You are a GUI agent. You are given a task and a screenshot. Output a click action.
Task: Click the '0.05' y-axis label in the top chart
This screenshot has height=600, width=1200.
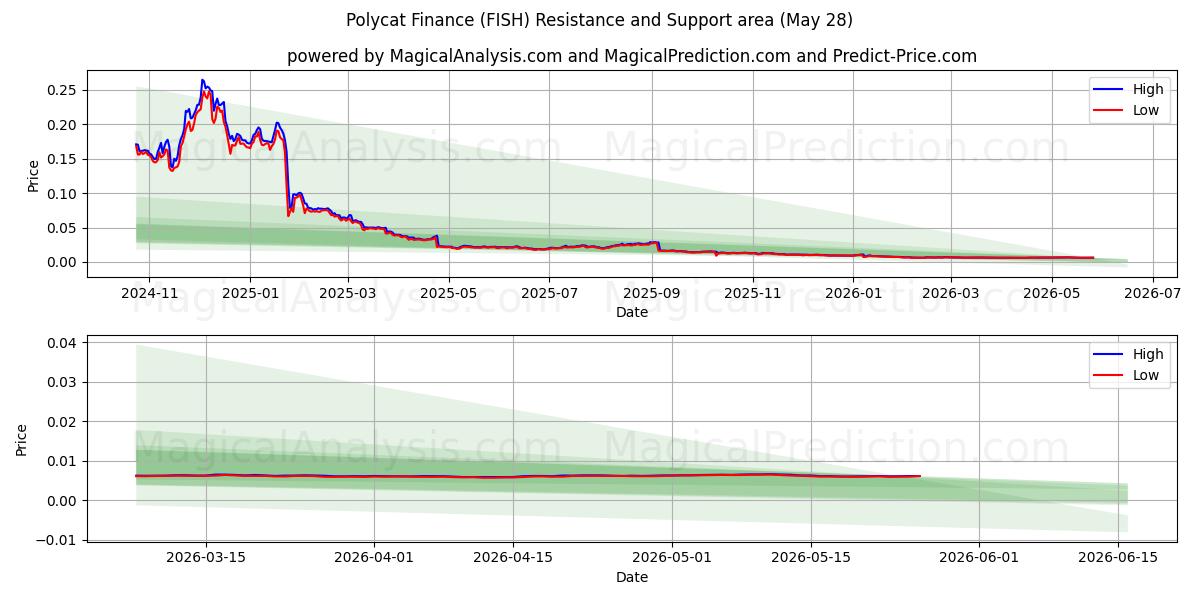(64, 228)
